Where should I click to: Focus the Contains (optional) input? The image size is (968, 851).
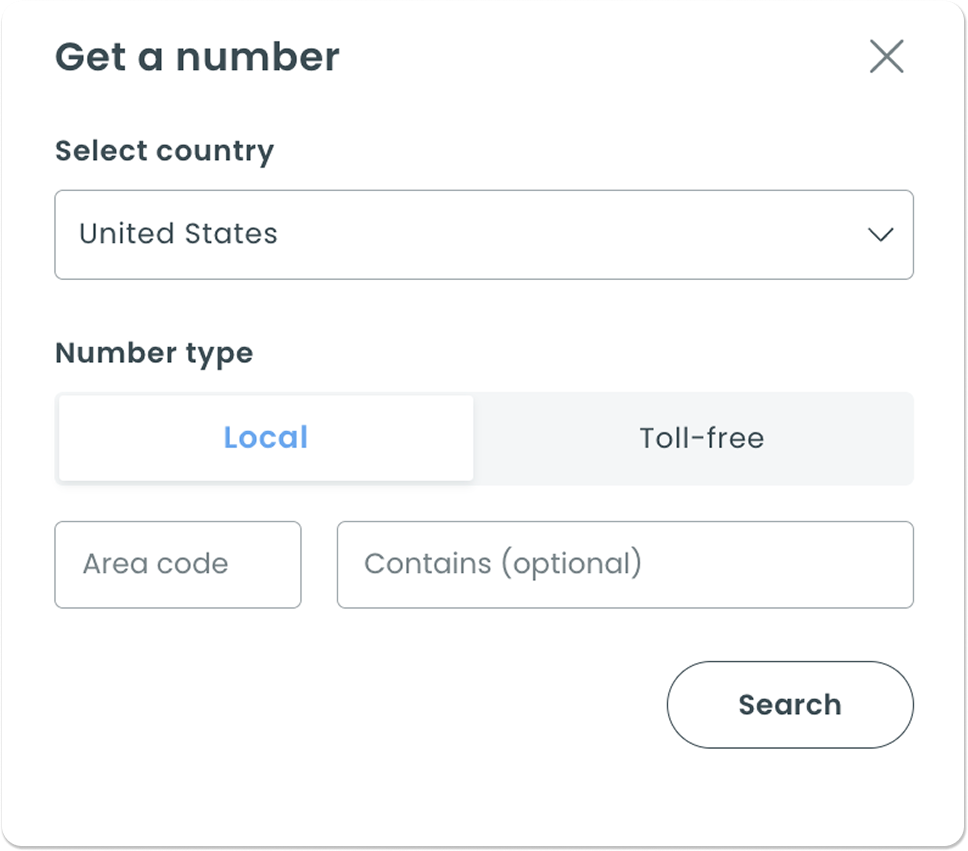tap(625, 564)
